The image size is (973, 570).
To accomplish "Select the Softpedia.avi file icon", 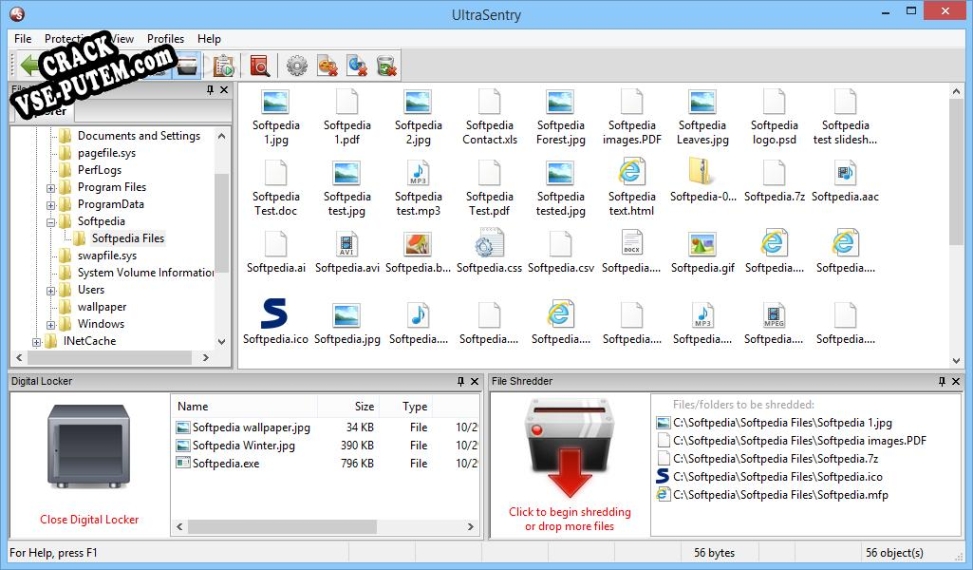I will 347,244.
